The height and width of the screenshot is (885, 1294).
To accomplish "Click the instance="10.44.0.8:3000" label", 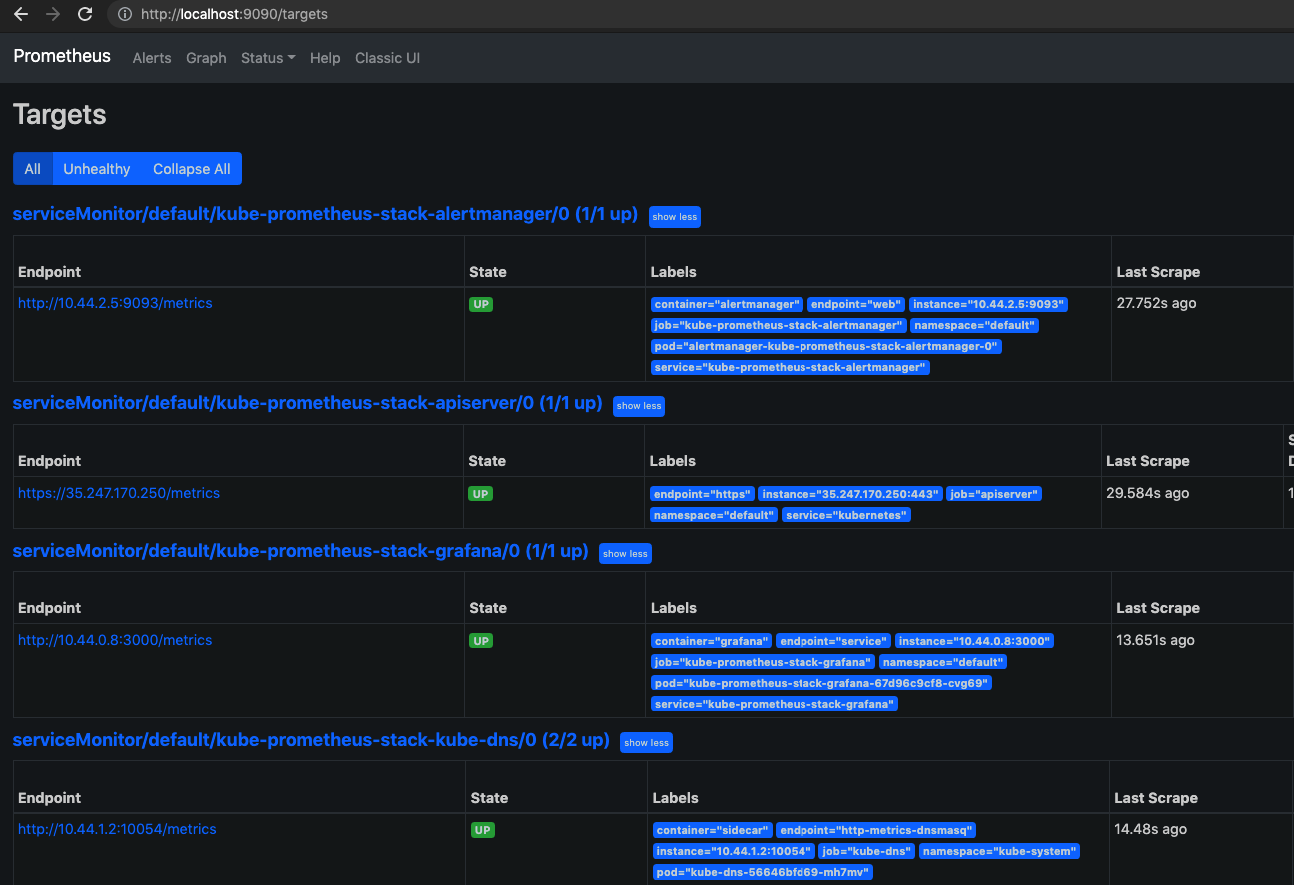I will [975, 641].
